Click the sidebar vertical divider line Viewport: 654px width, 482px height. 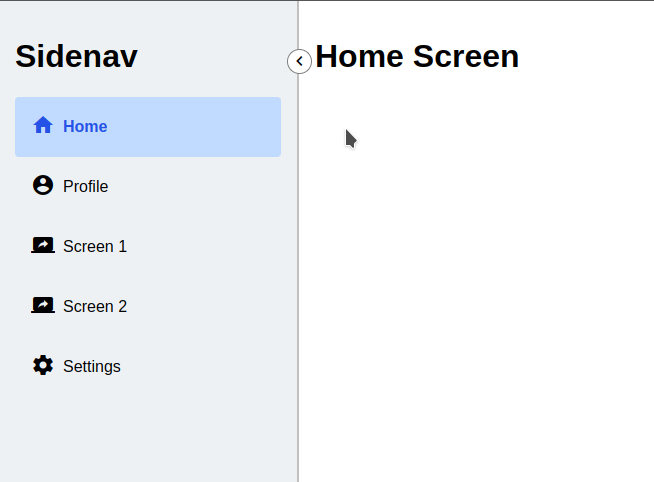(298, 271)
